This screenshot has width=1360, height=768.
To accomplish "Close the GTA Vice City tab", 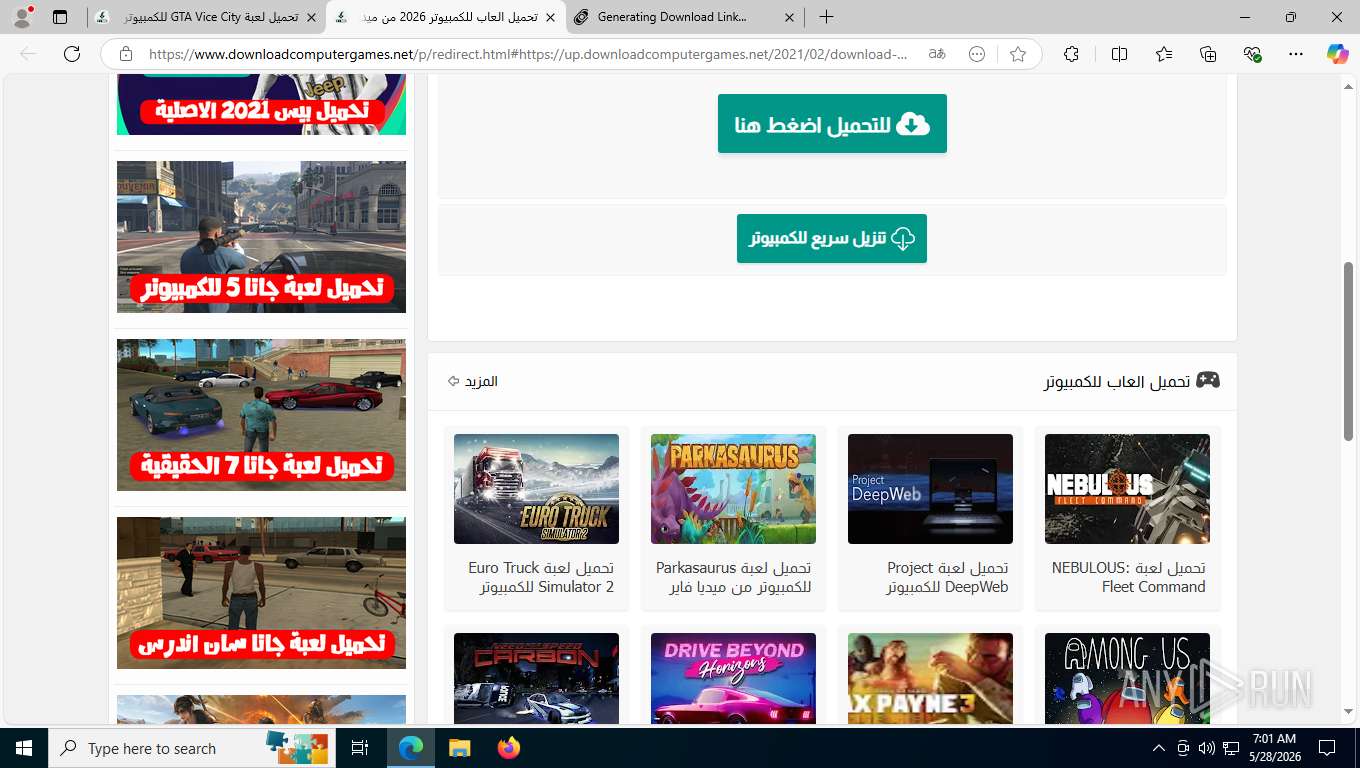I will (x=312, y=17).
